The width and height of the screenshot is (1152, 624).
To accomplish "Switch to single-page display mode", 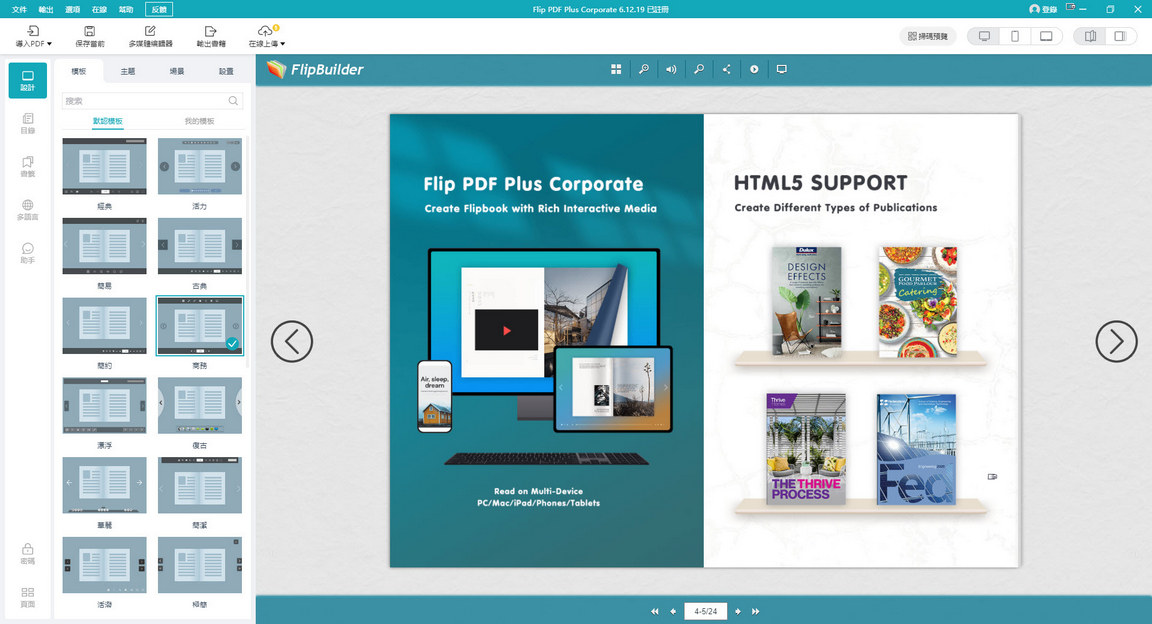I will coord(1119,36).
